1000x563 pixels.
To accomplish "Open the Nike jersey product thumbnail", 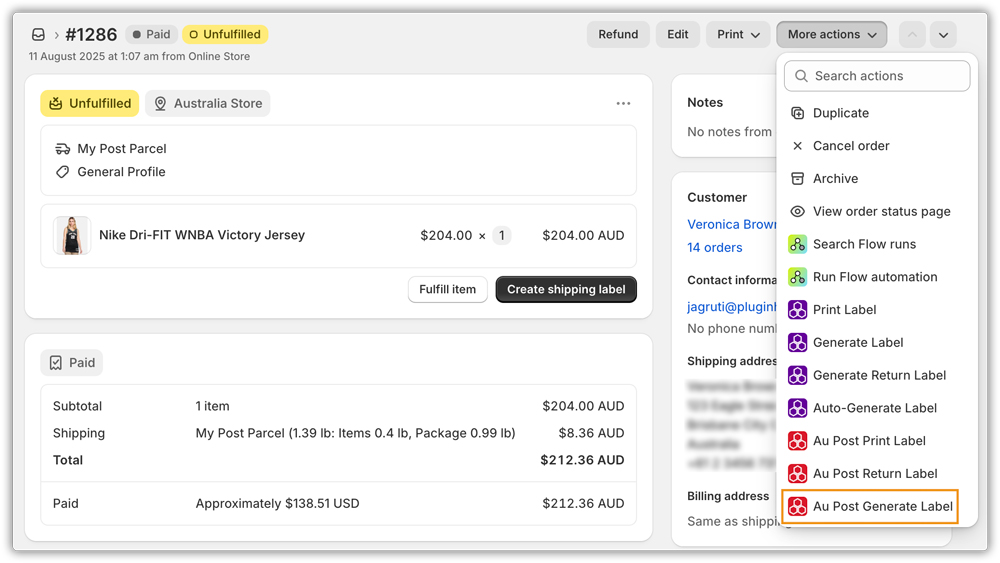I will pyautogui.click(x=72, y=236).
